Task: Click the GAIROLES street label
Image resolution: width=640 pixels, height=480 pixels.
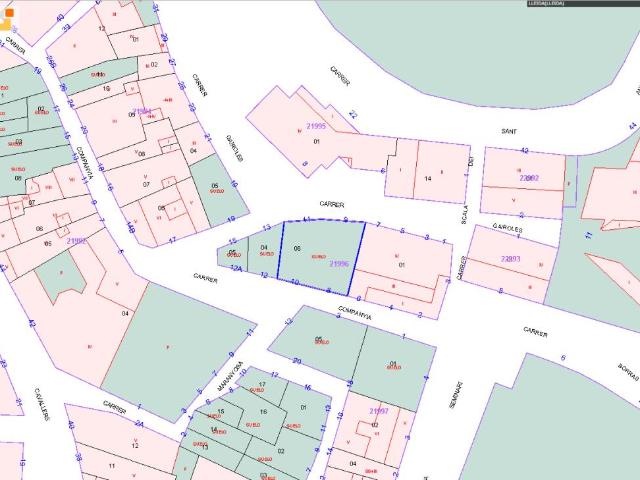Action: click(x=507, y=229)
